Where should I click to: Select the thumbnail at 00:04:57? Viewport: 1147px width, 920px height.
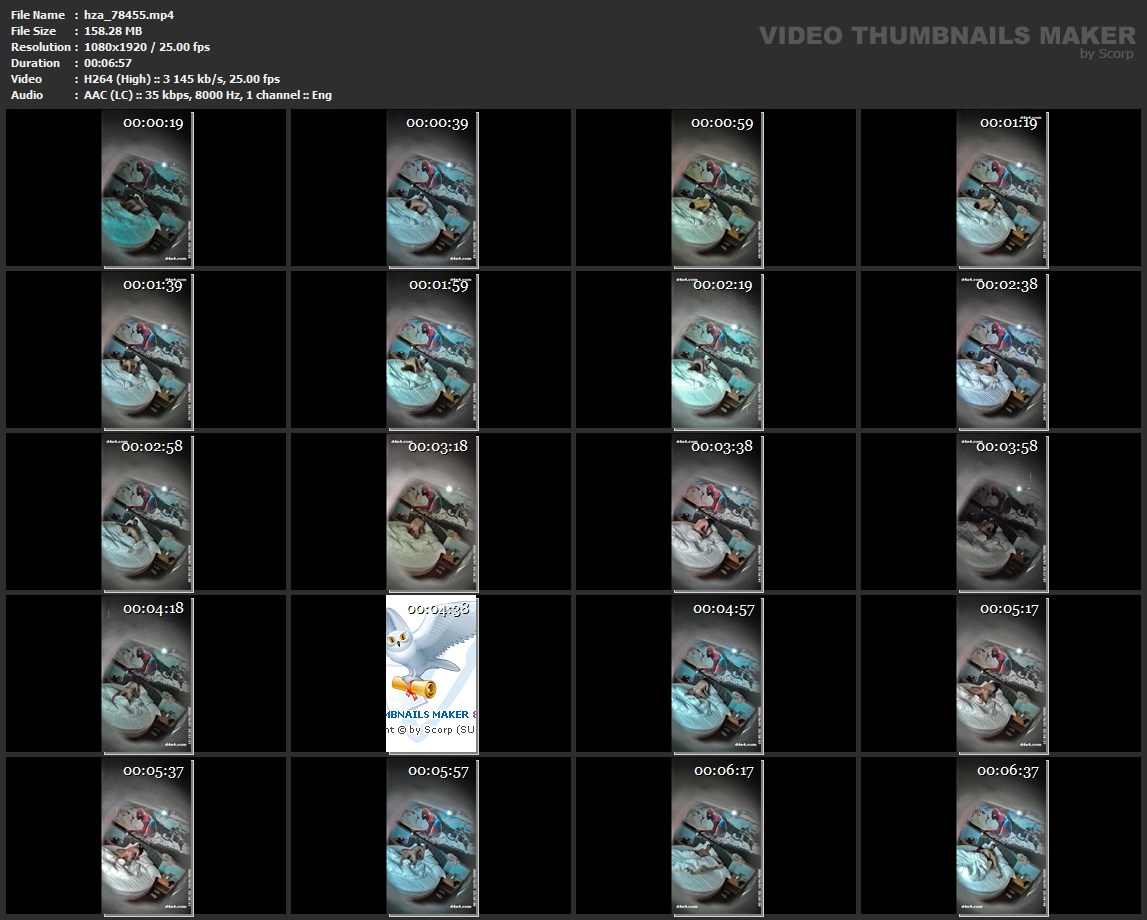(717, 674)
